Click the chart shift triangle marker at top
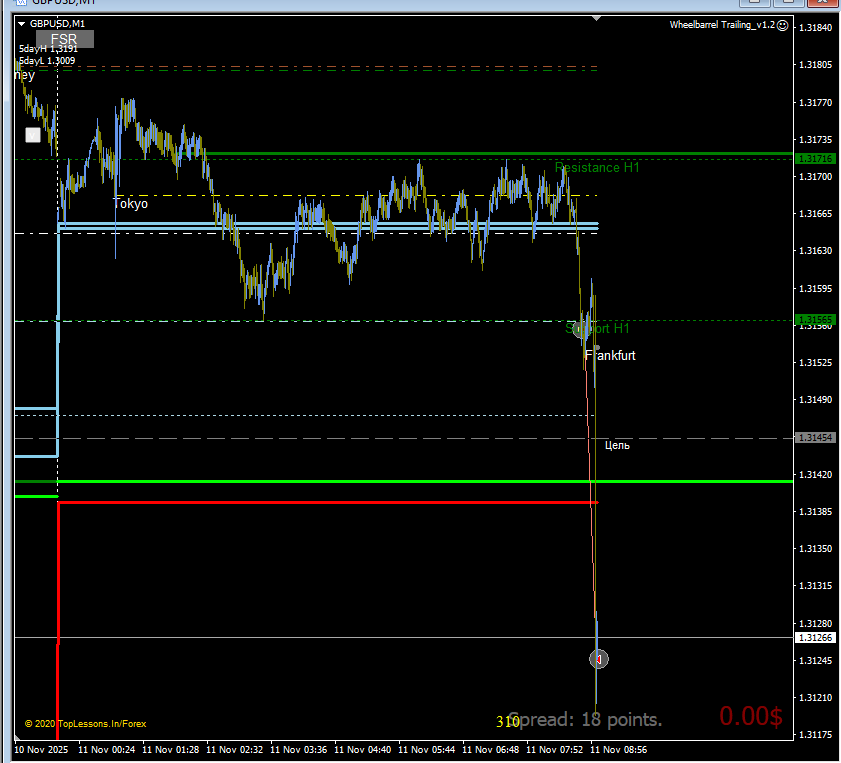 [x=596, y=19]
